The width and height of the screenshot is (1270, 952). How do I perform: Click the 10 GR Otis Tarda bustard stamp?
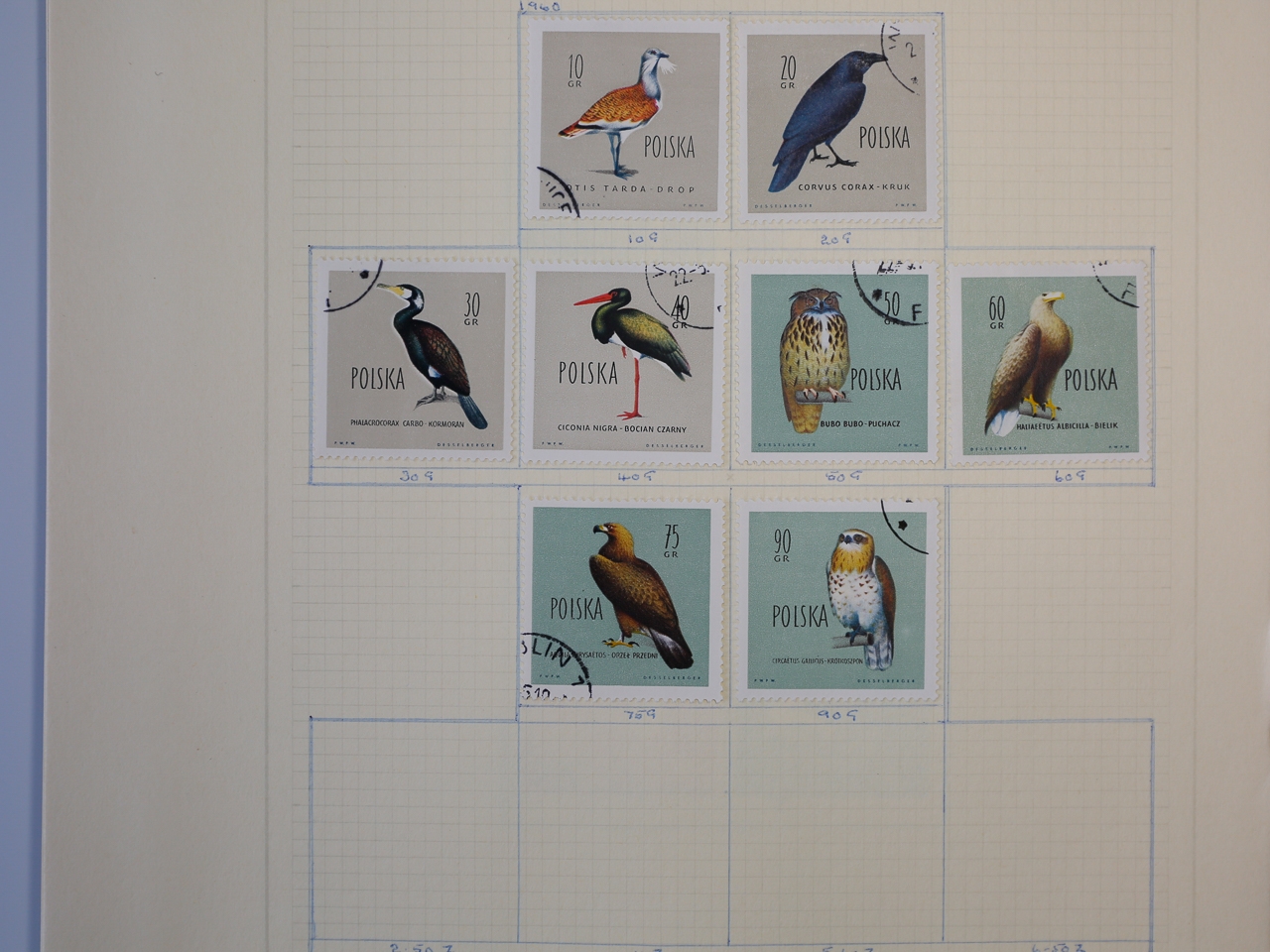tap(626, 124)
